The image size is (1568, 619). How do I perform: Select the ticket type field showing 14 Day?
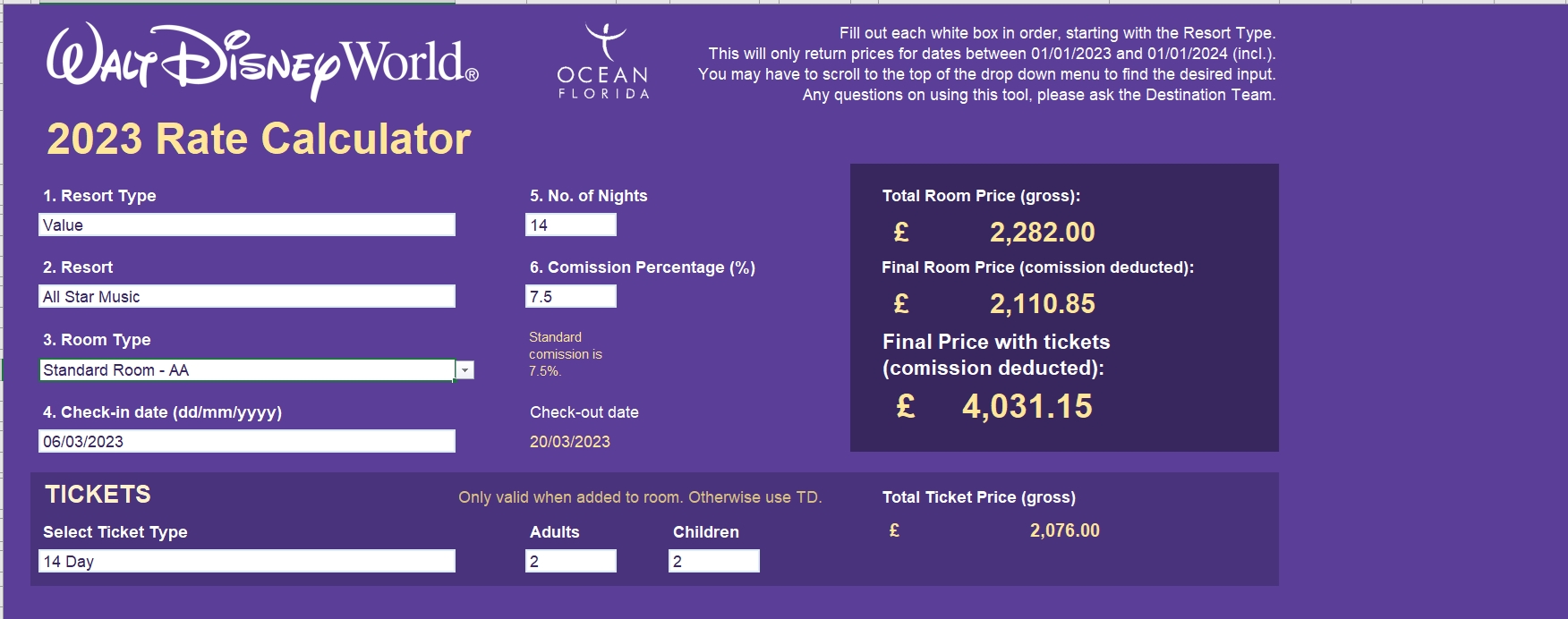click(x=246, y=562)
